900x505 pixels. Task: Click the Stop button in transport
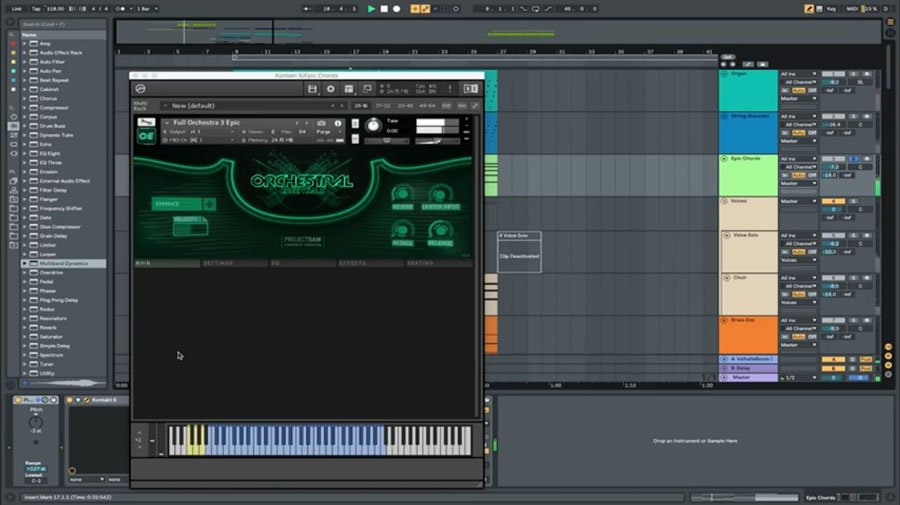point(384,8)
